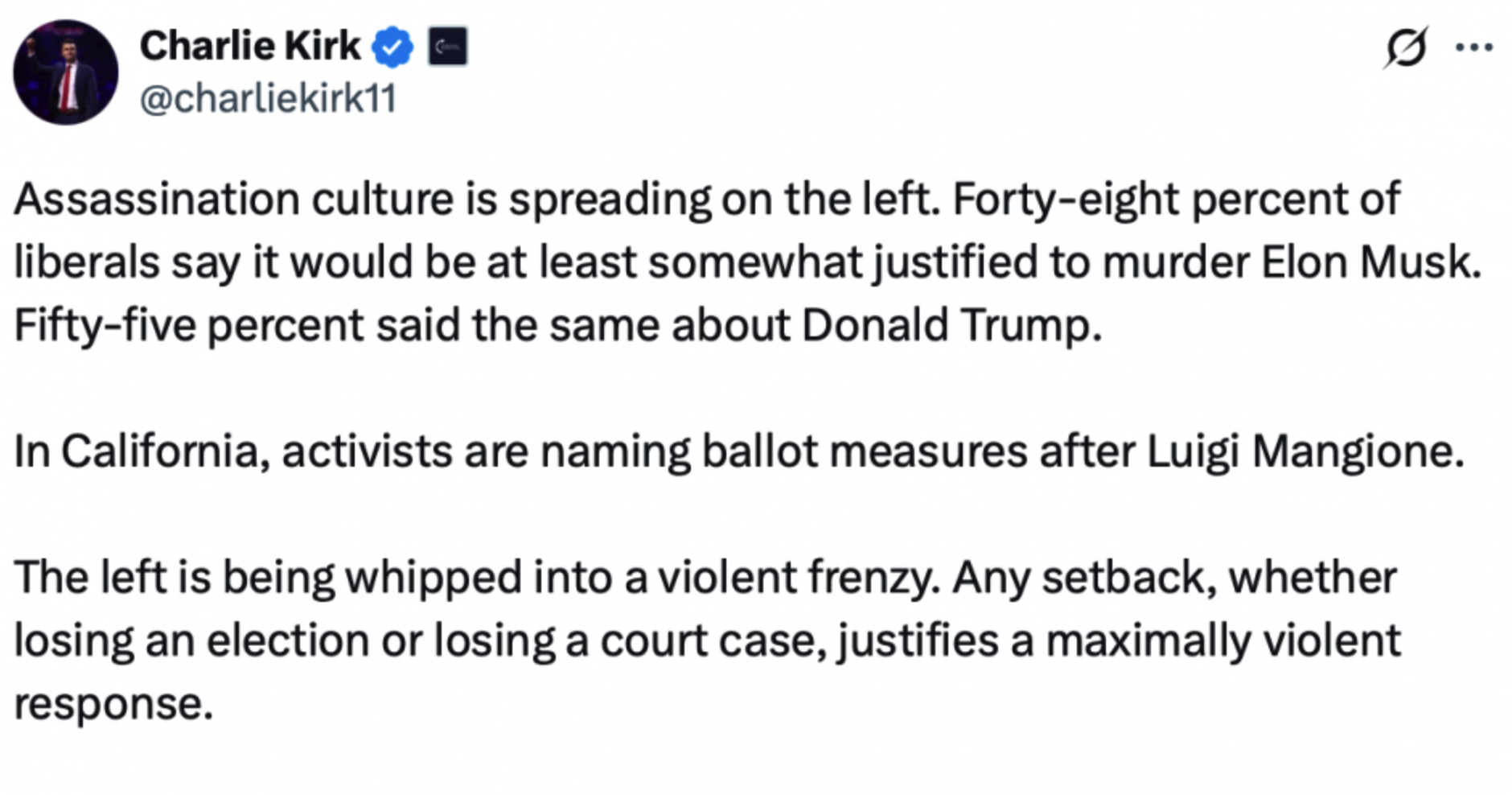Click the Grok explain-post icon
Image resolution: width=1512 pixels, height=795 pixels.
(x=1406, y=47)
